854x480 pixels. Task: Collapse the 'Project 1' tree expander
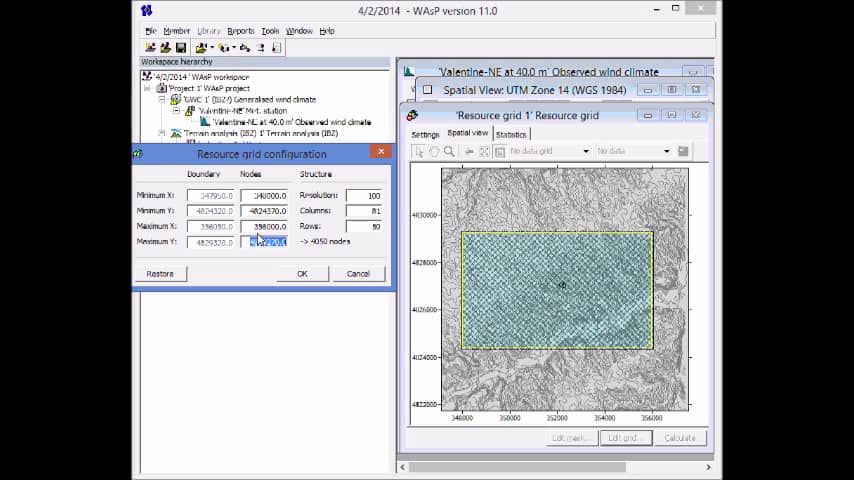(x=147, y=88)
